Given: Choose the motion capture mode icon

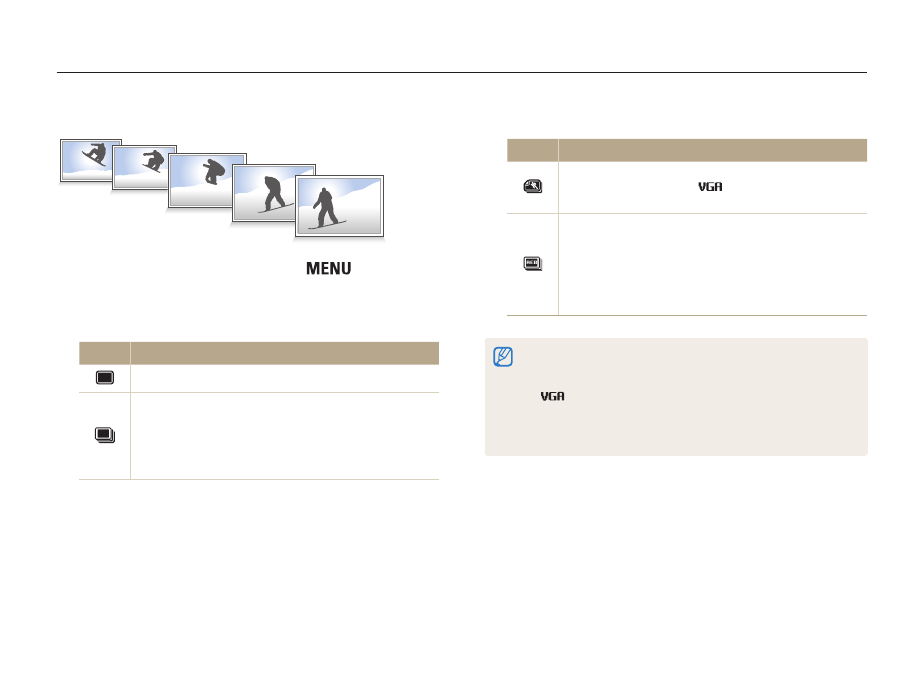Looking at the screenshot, I should click(533, 187).
